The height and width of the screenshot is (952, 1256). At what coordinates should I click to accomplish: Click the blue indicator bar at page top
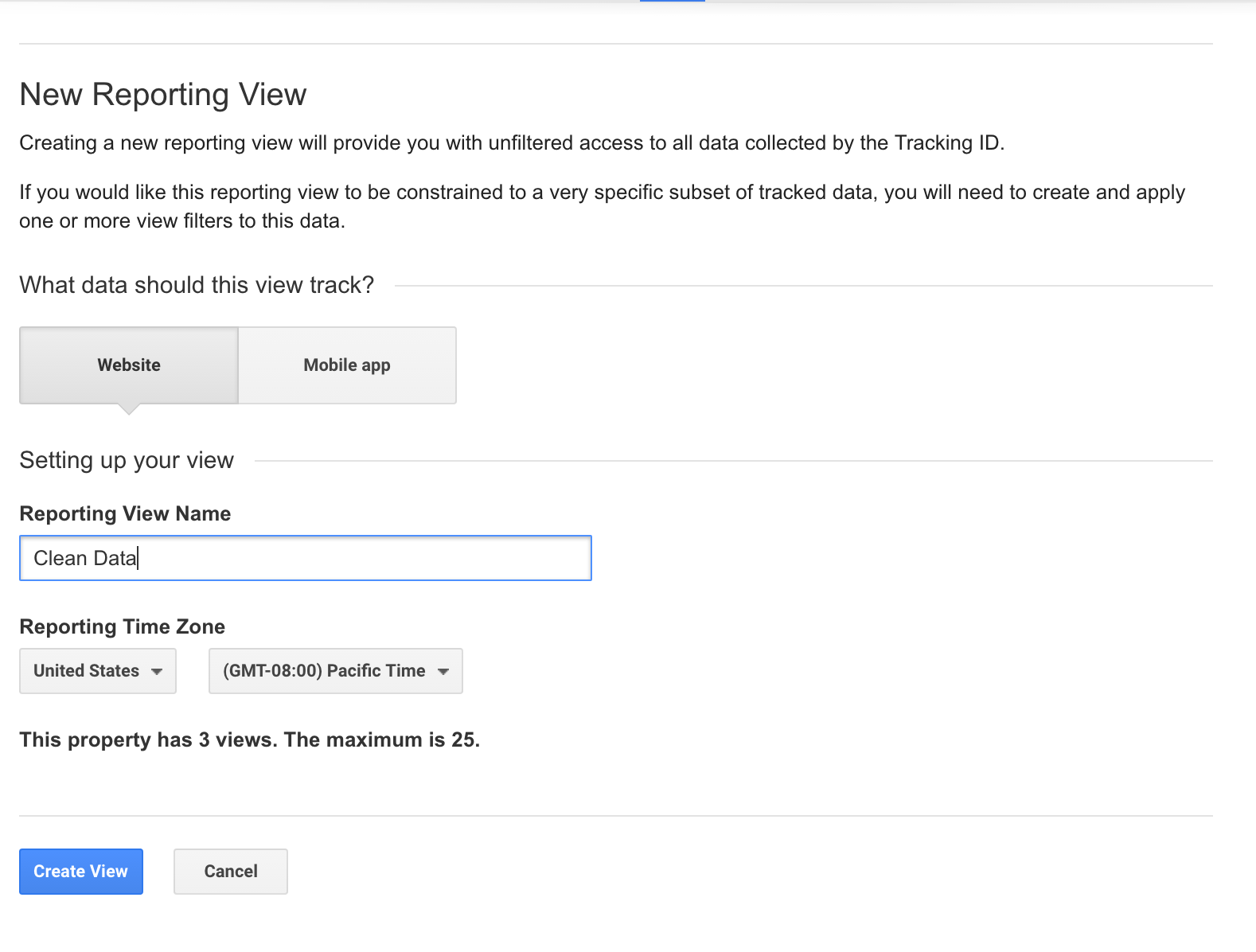pos(673,1)
